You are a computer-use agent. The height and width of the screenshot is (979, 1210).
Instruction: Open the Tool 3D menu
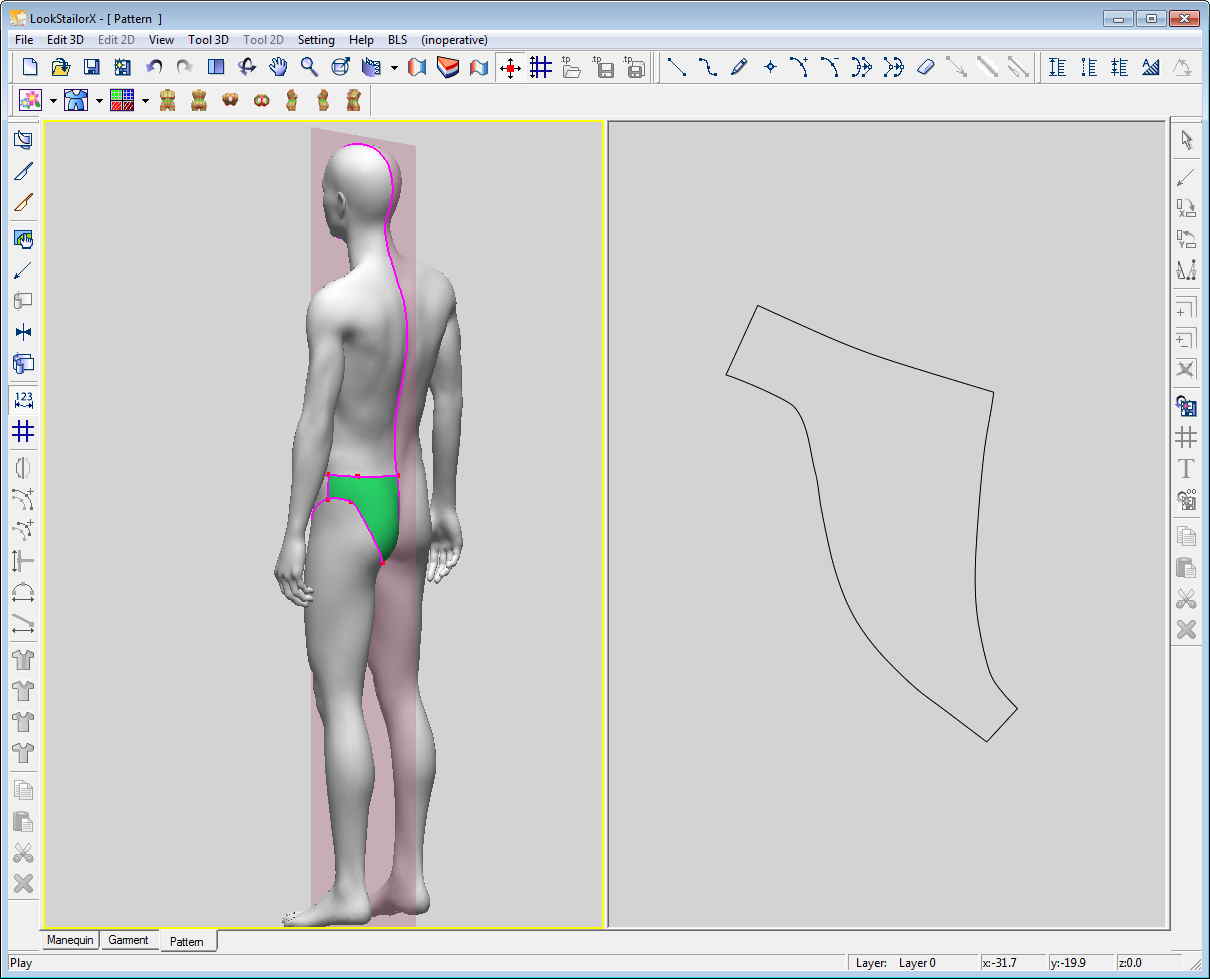[x=208, y=40]
